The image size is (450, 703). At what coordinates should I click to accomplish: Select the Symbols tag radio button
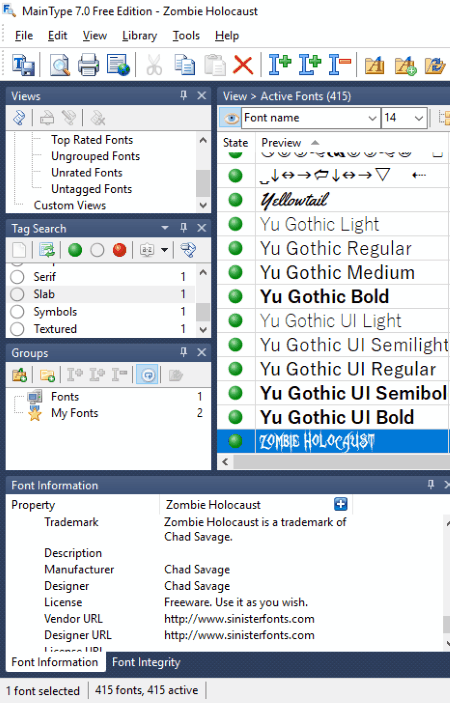pyautogui.click(x=17, y=312)
